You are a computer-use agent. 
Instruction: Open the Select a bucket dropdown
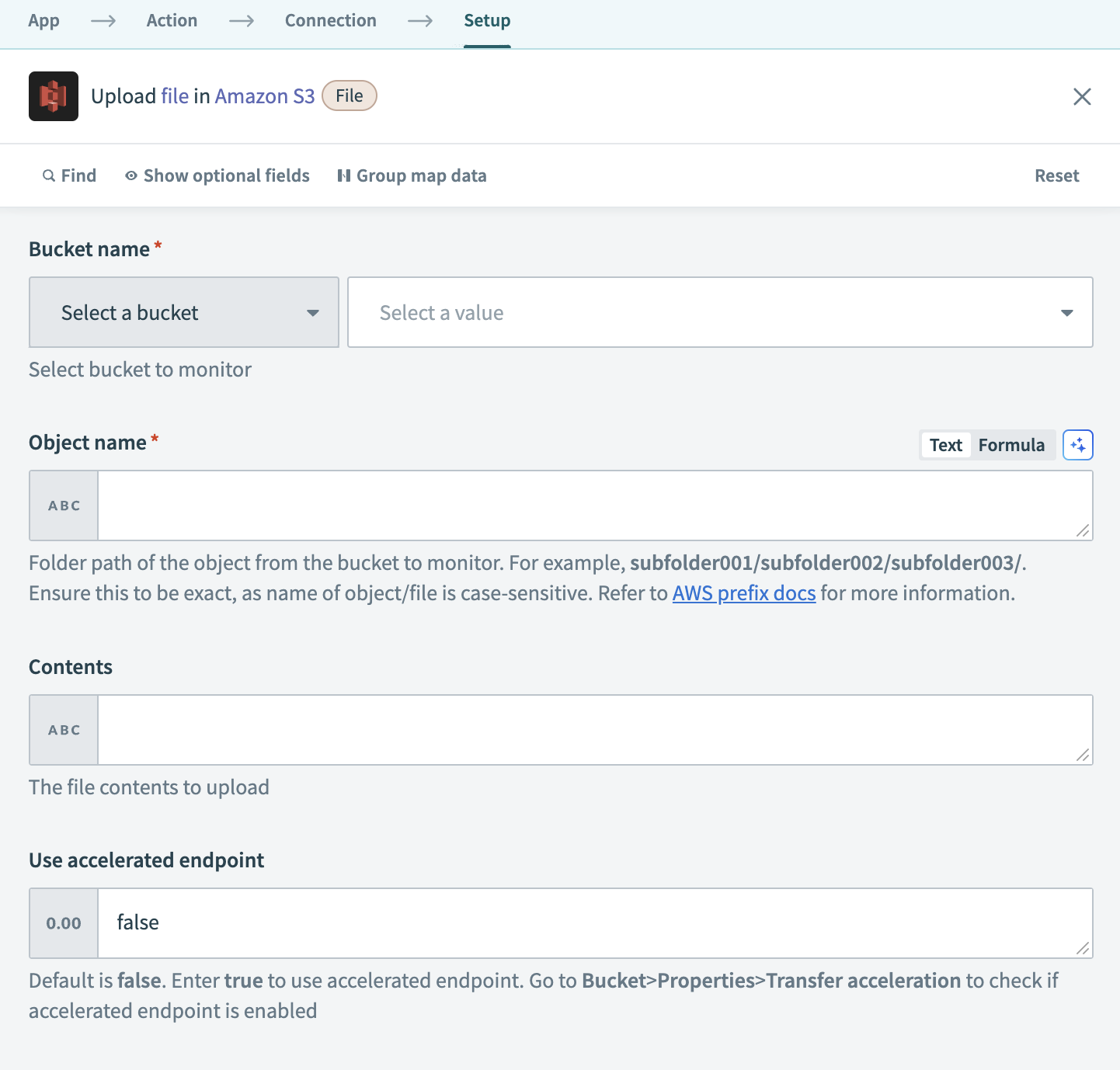point(183,312)
